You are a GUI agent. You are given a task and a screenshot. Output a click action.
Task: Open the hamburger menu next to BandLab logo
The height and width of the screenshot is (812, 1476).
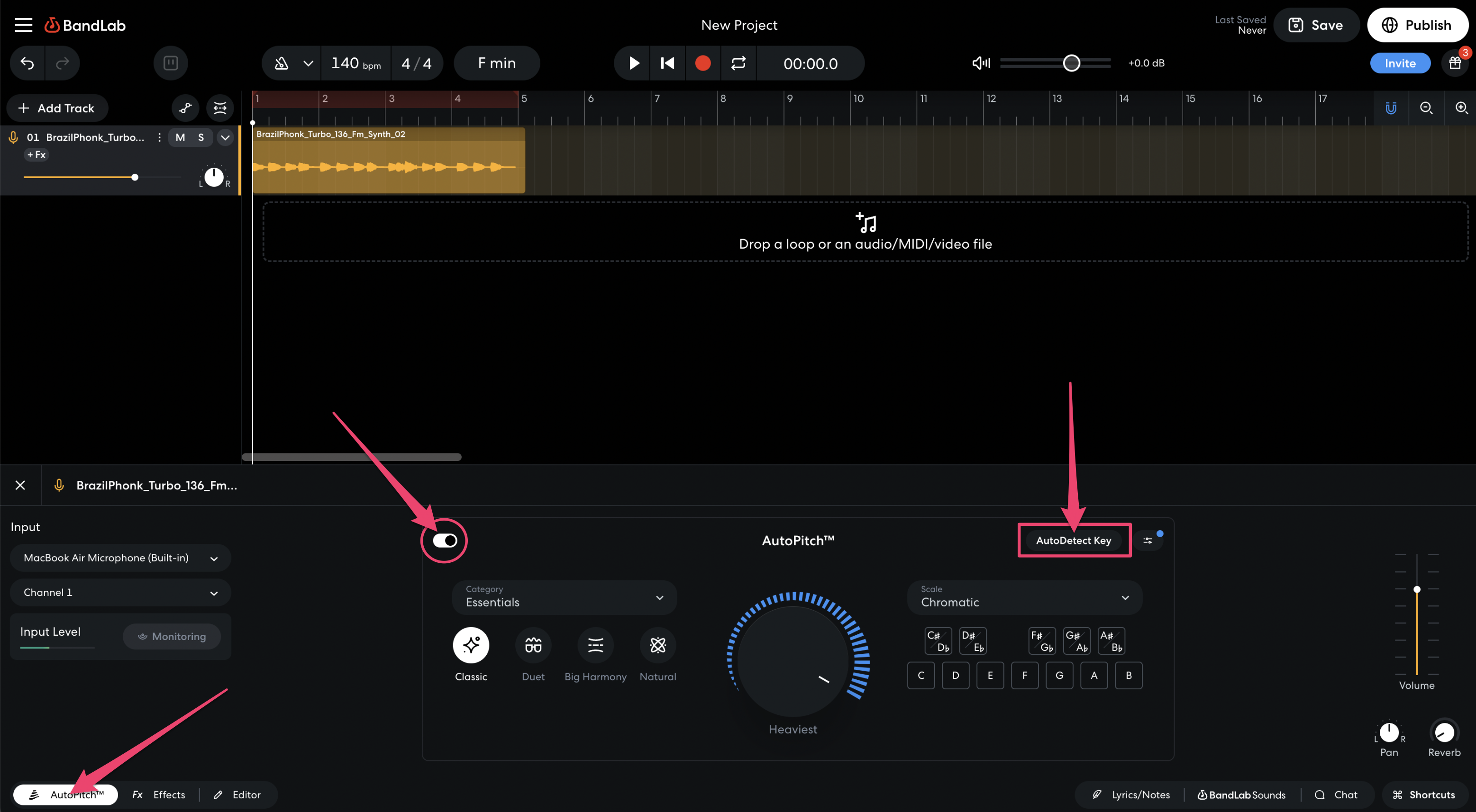(23, 25)
